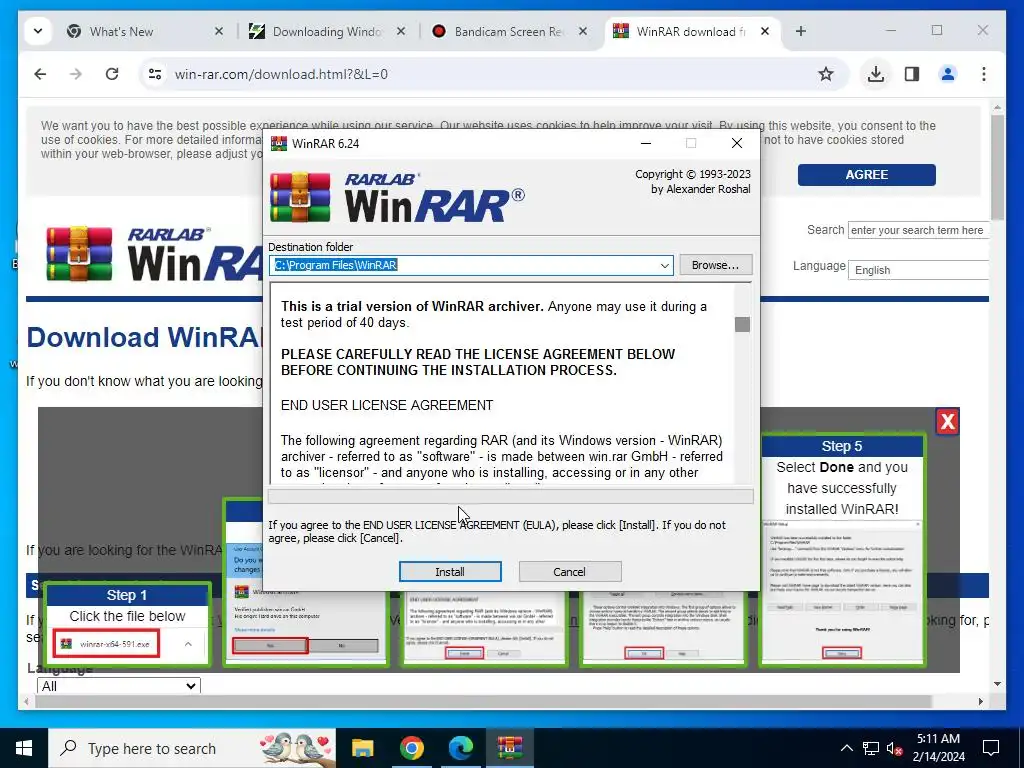Open the Language filter dropdown showing All
Viewport: 1024px width, 768px height.
point(119,686)
